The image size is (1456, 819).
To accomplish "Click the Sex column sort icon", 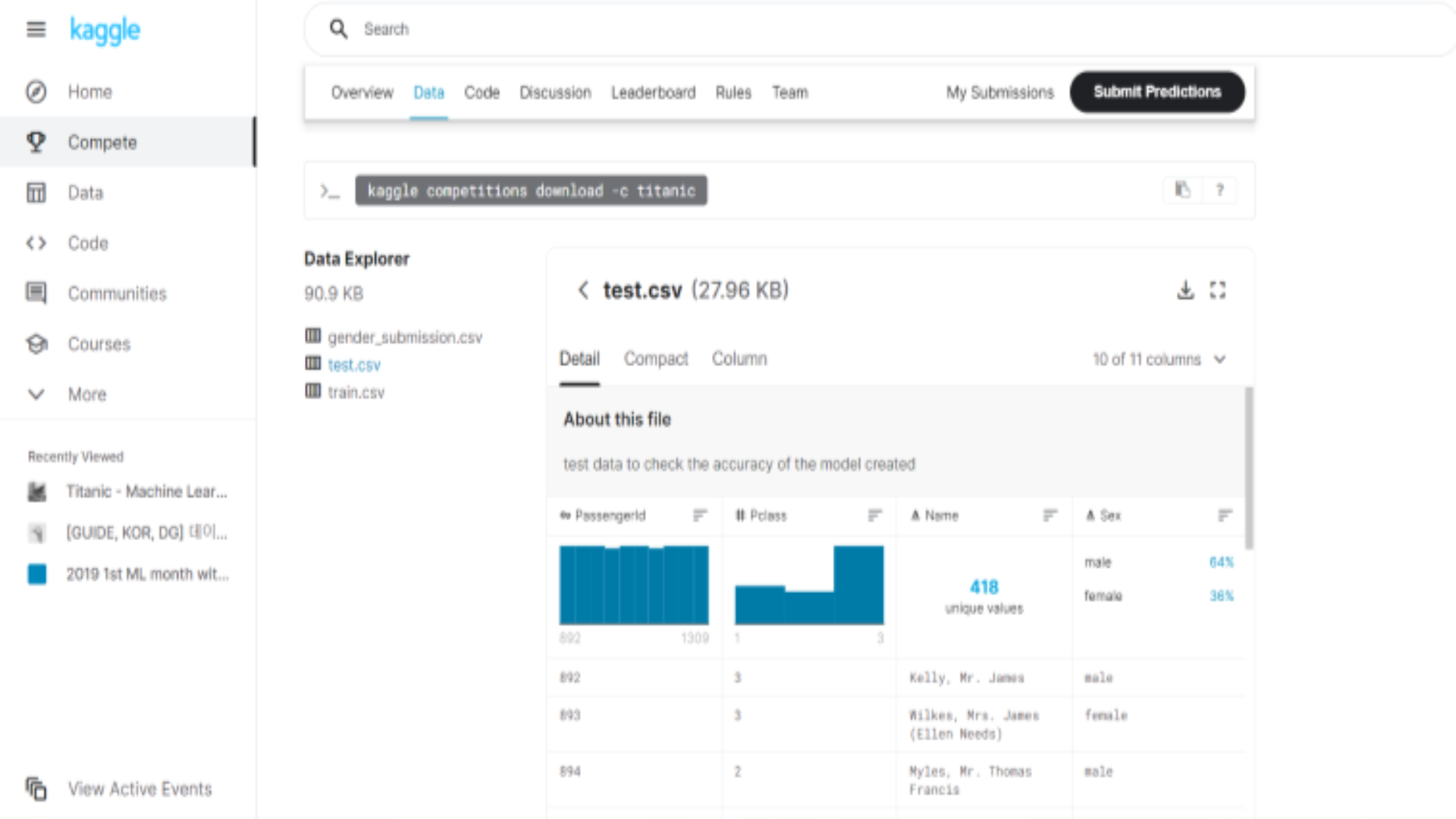I will [1224, 516].
